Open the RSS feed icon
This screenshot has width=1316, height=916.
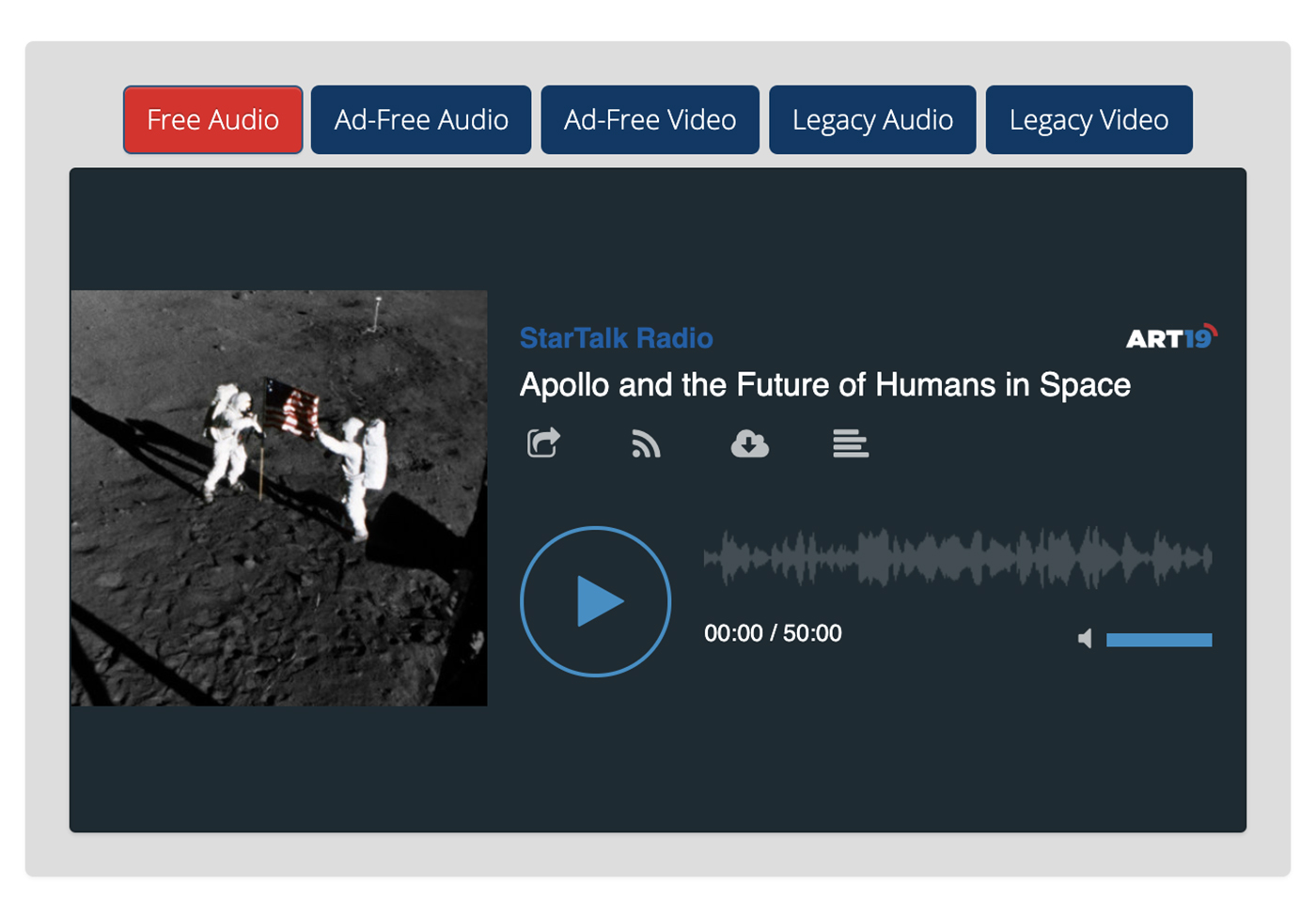[646, 442]
